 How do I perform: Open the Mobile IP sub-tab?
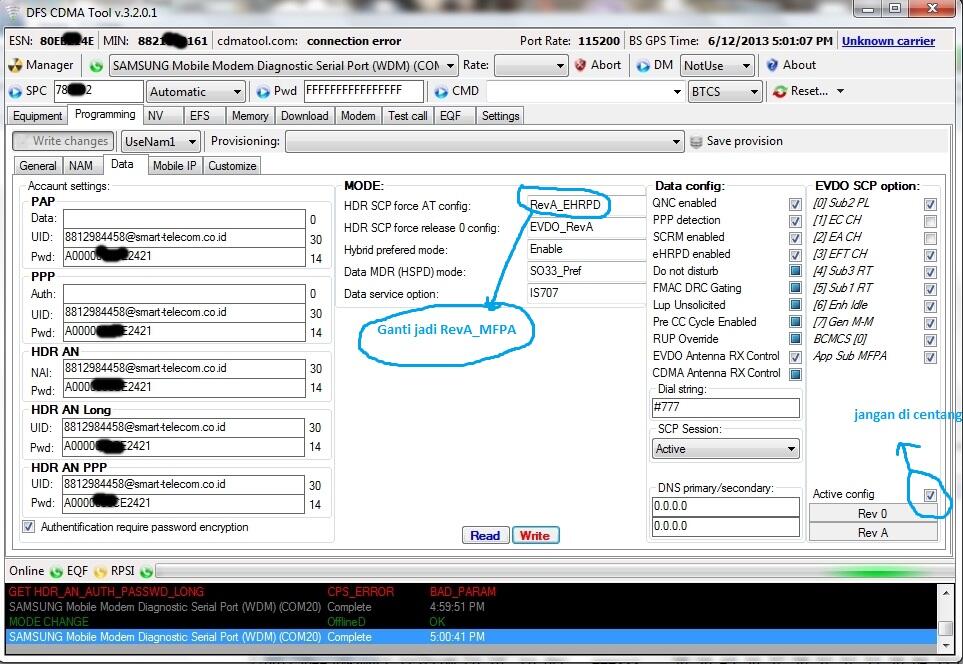tap(174, 166)
